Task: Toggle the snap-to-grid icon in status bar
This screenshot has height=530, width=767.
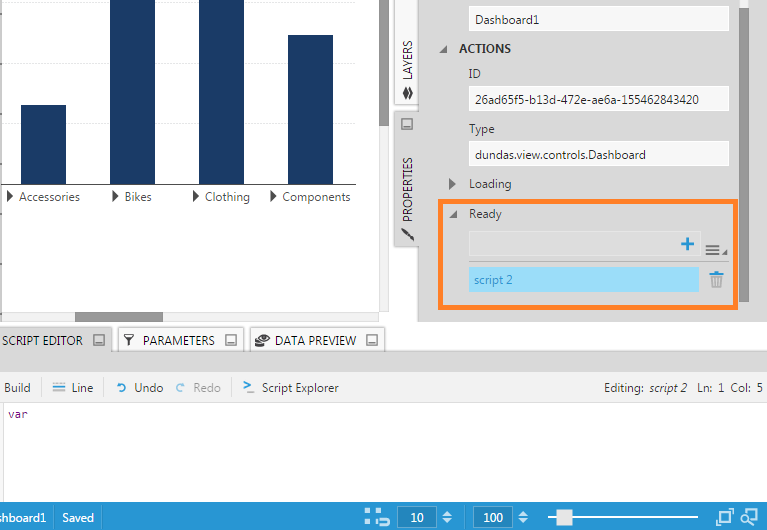Action: pyautogui.click(x=377, y=517)
